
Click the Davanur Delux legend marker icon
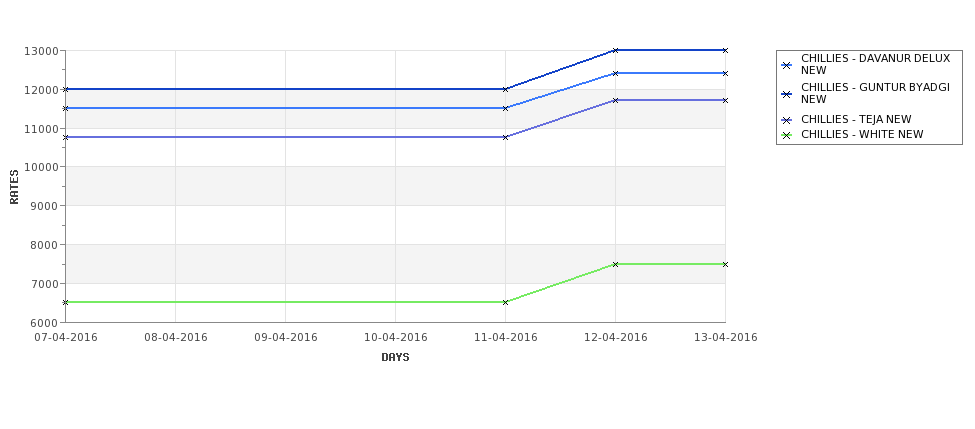click(787, 65)
